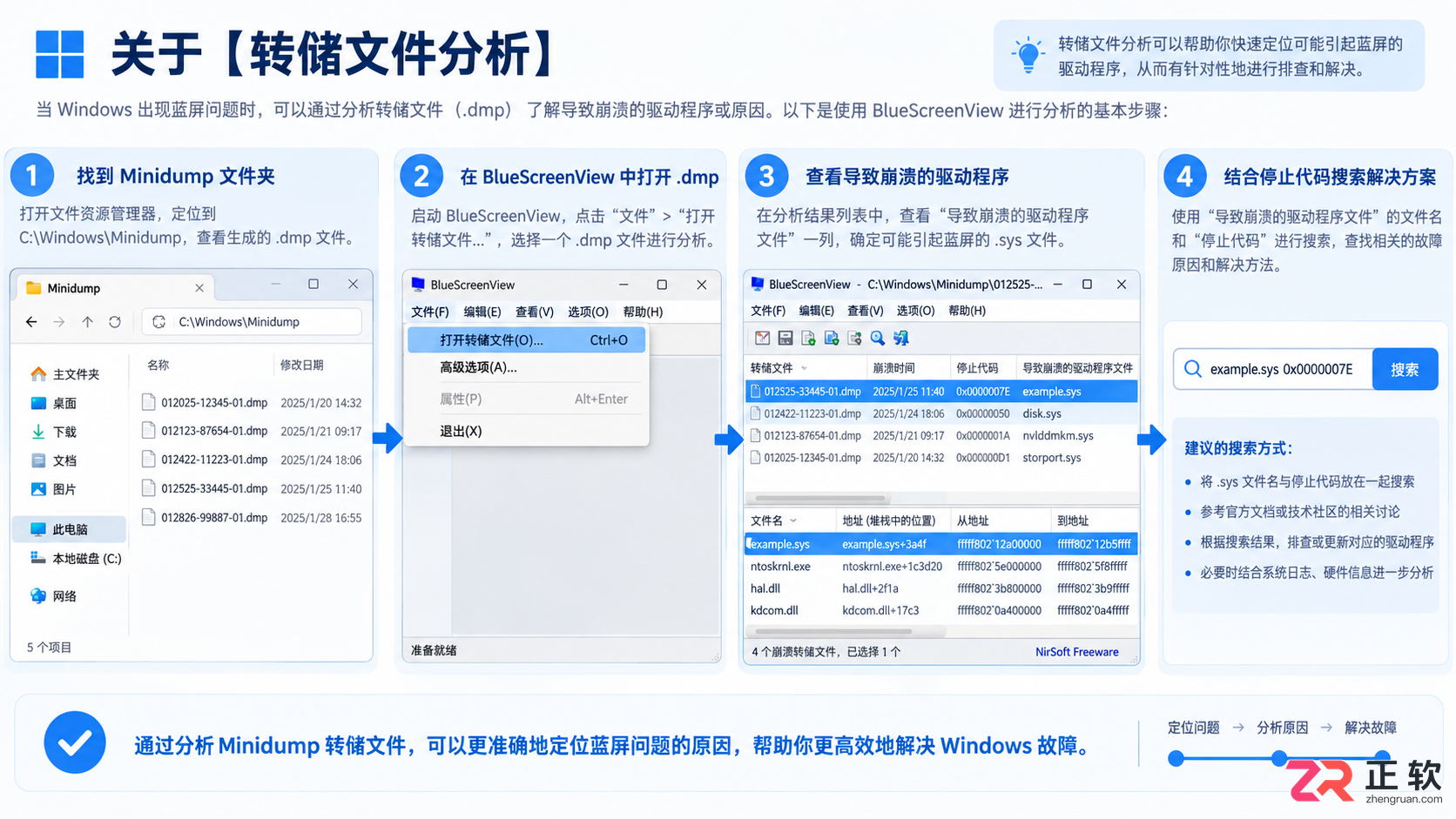This screenshot has width=1456, height=819.
Task: Click the Back arrow in Minidump explorer
Action: point(31,322)
